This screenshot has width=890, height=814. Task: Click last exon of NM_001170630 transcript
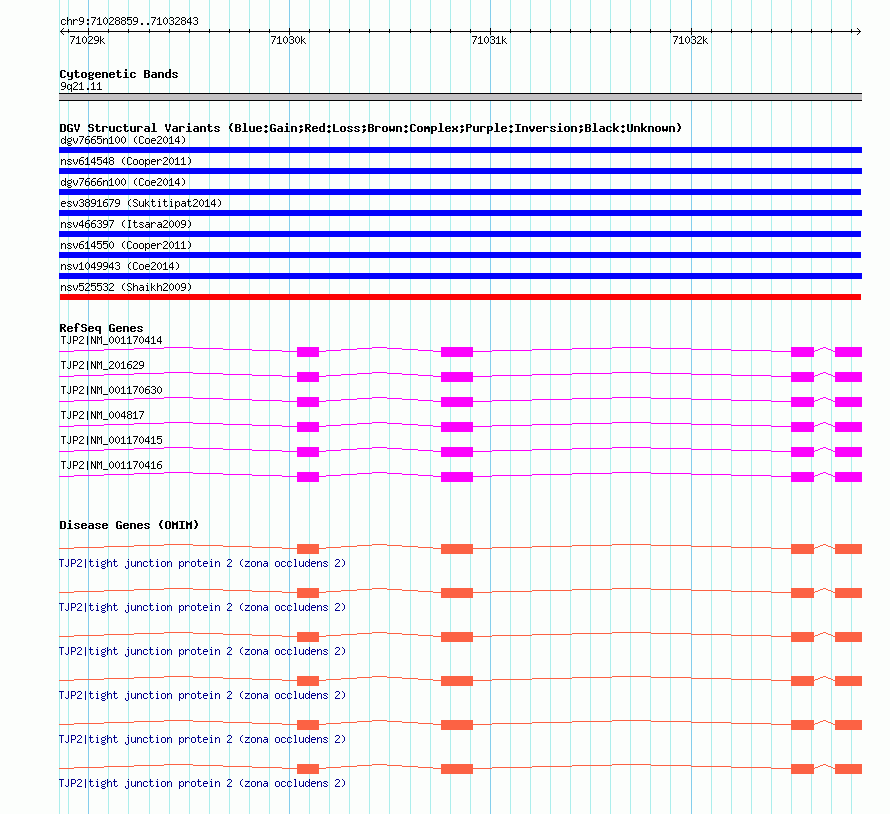(849, 402)
